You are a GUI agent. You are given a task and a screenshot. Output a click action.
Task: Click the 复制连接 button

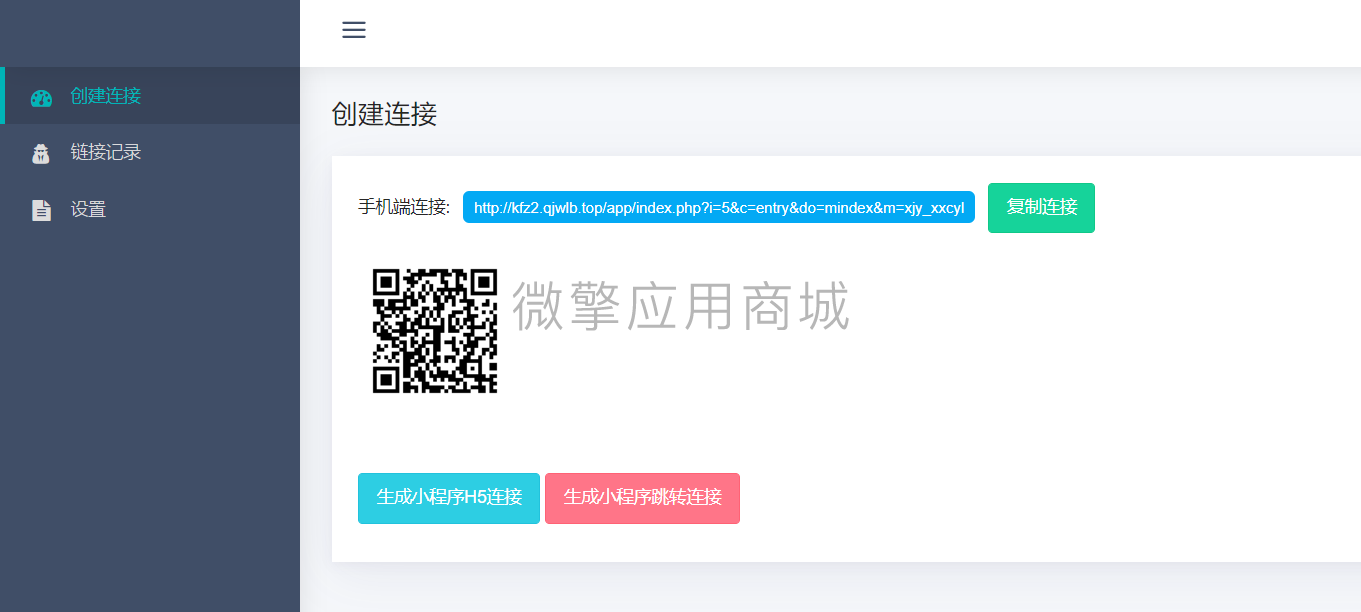(1041, 208)
